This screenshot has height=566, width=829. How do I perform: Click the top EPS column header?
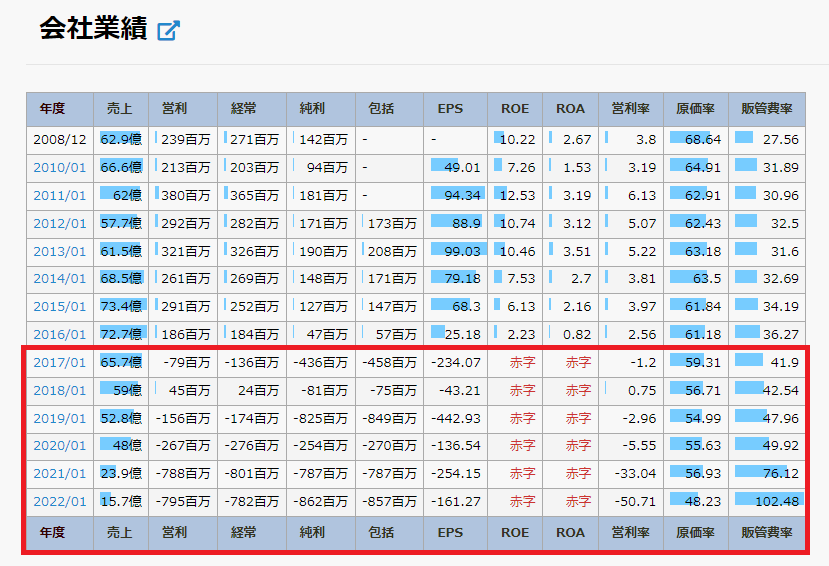[455, 109]
